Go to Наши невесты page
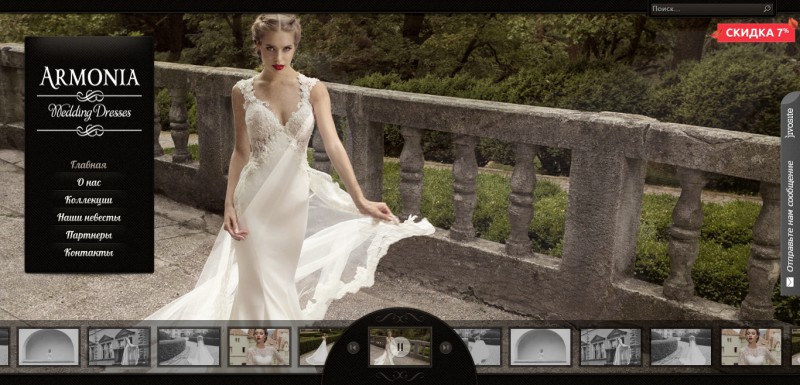Viewport: 800px width, 385px height. [89, 217]
